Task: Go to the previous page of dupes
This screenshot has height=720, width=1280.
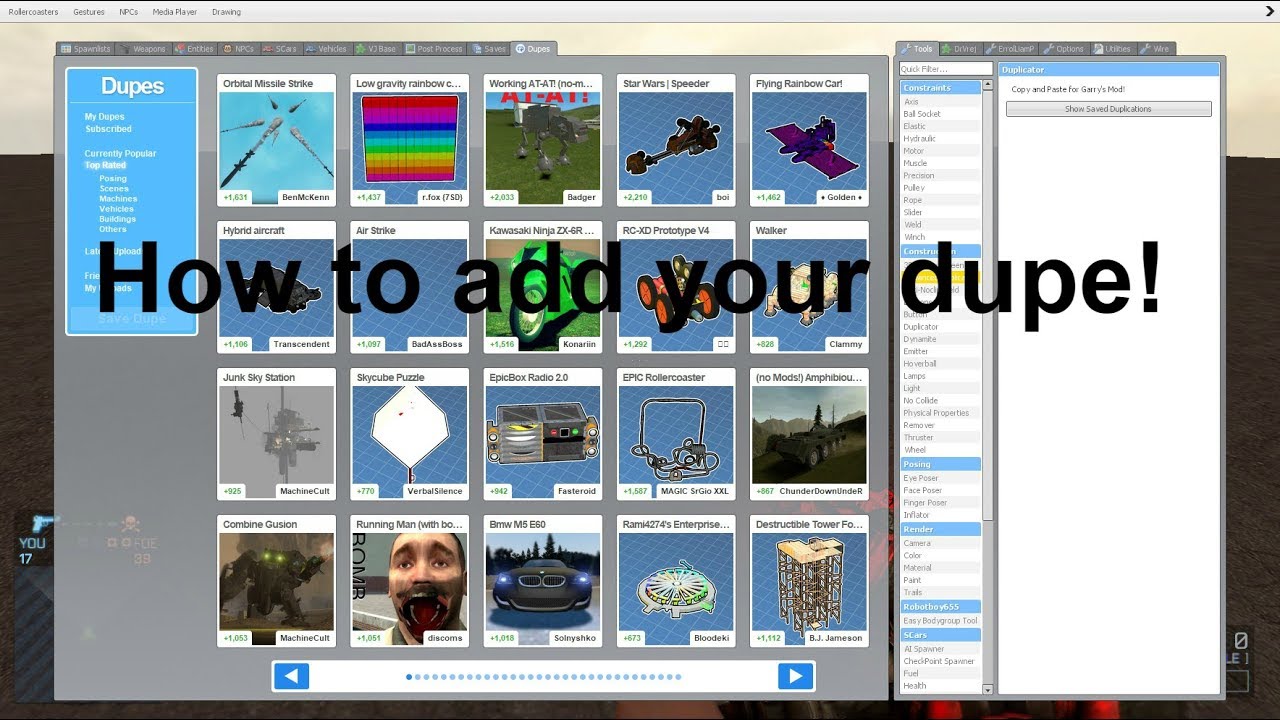Action: click(291, 677)
